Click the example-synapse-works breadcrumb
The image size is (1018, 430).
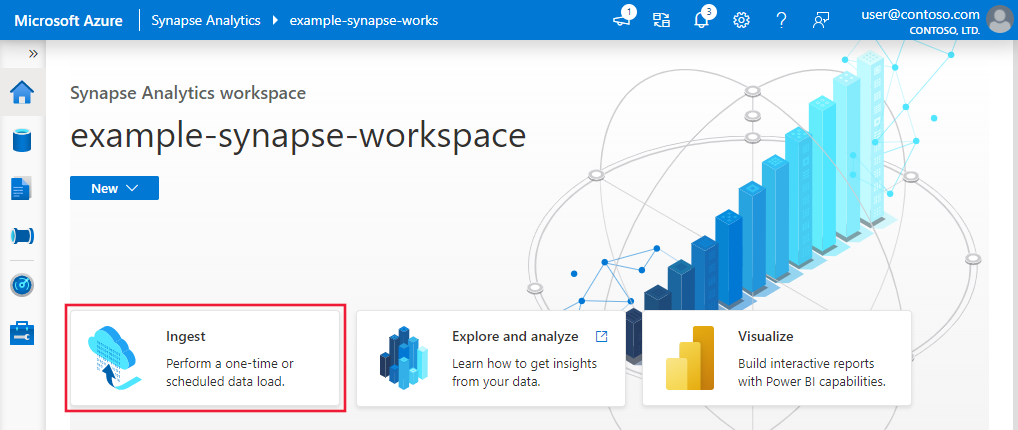(x=364, y=20)
